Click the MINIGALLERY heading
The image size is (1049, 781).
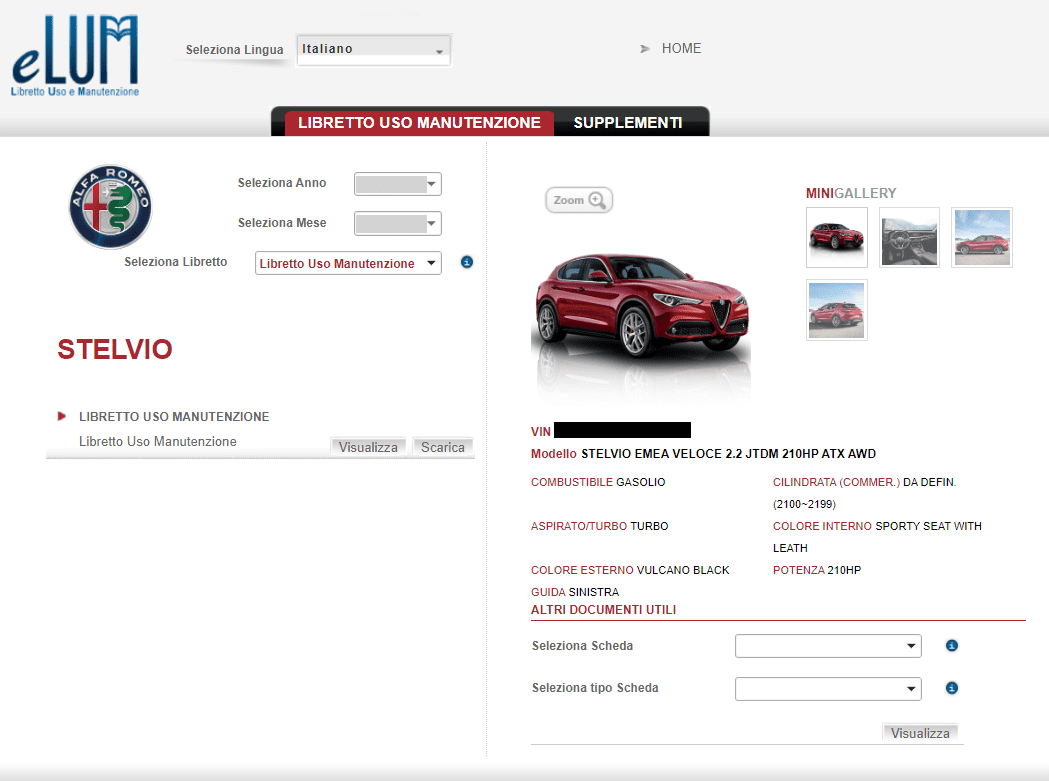click(851, 193)
